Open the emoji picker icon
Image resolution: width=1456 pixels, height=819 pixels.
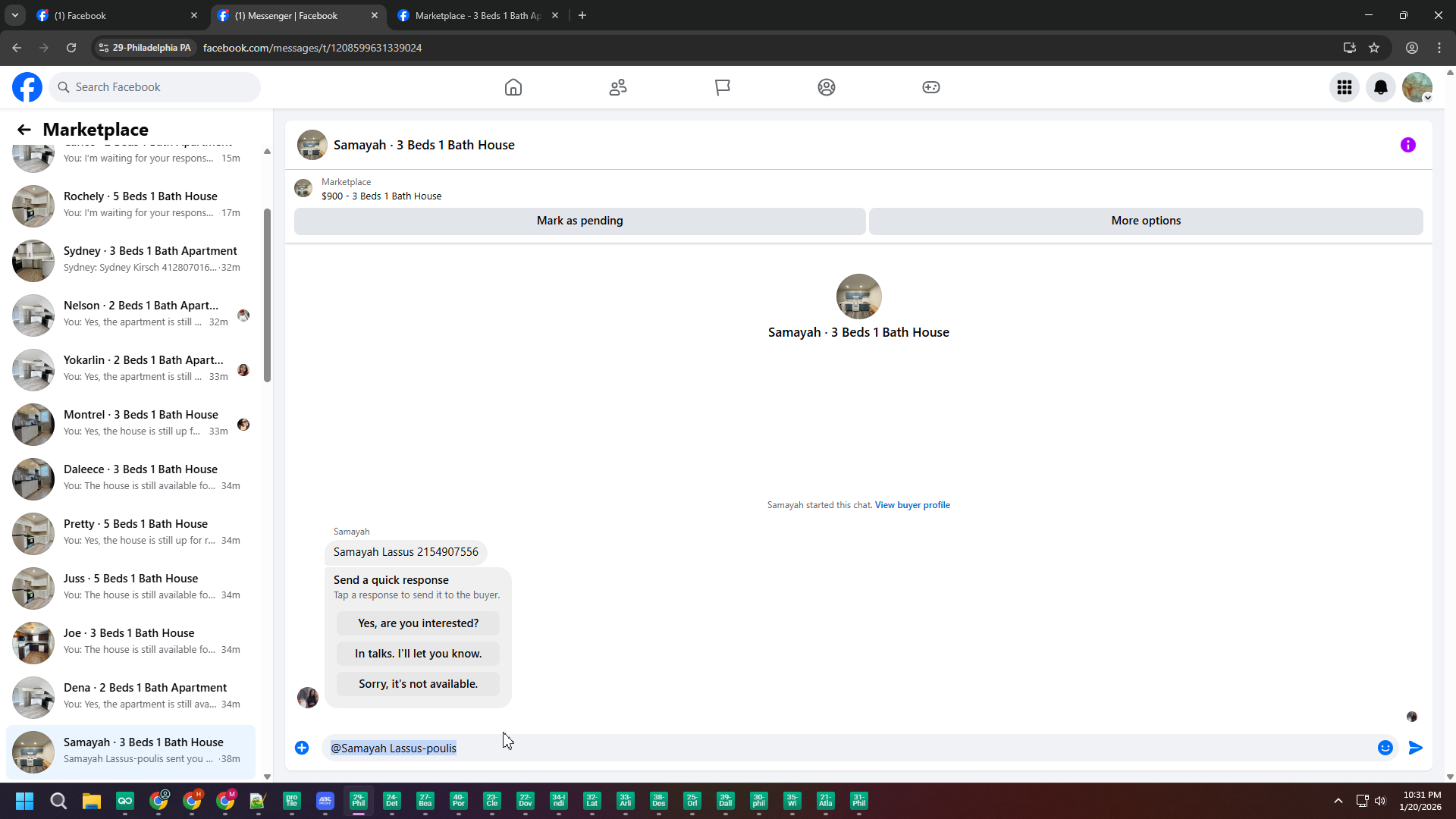(1385, 748)
